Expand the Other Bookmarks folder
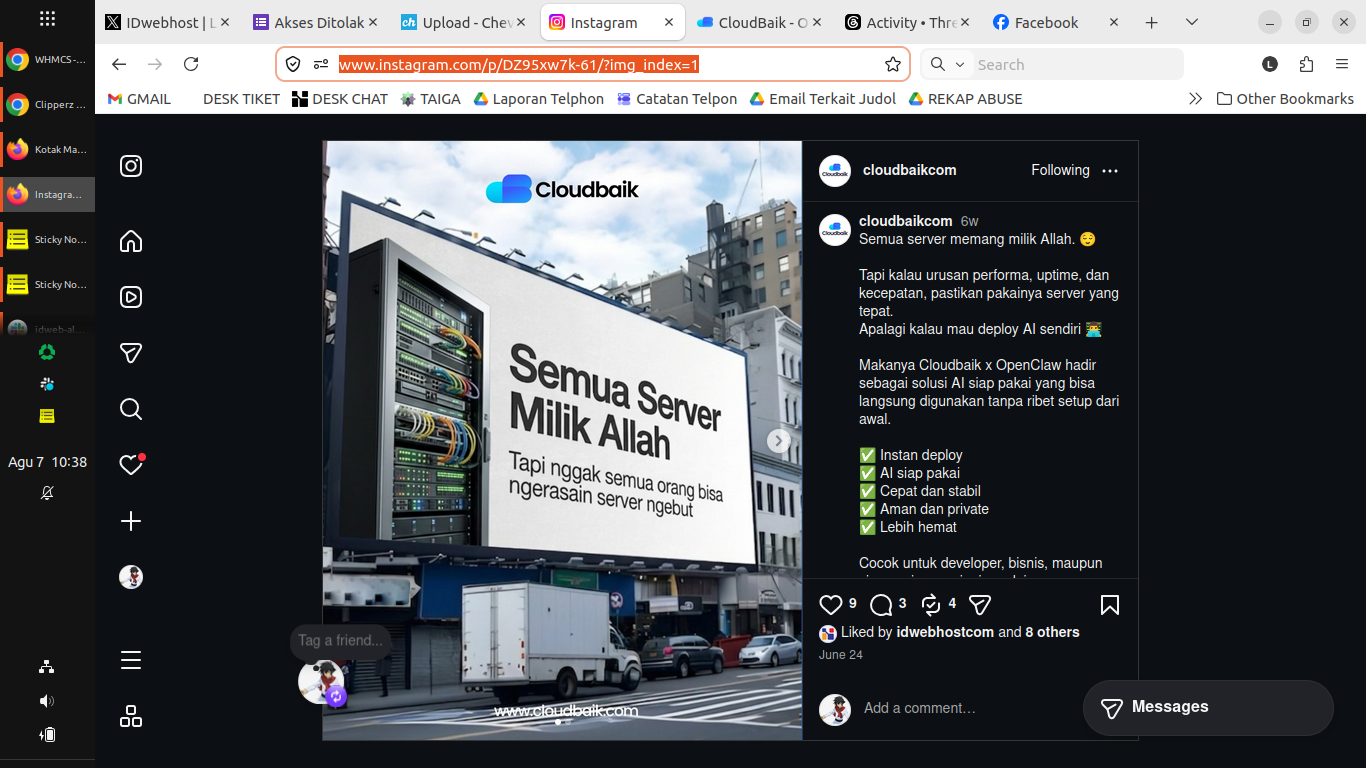Image resolution: width=1366 pixels, height=768 pixels. pyautogui.click(x=1285, y=99)
